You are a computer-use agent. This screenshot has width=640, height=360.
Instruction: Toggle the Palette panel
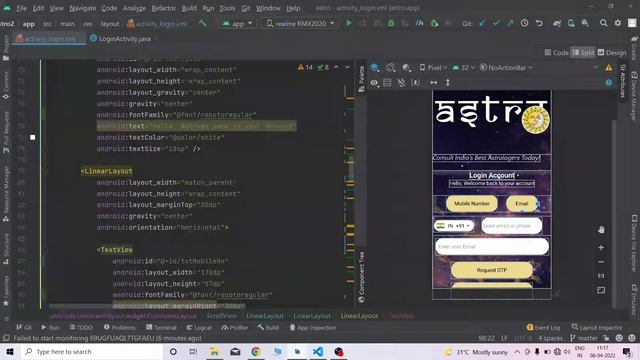point(361,79)
